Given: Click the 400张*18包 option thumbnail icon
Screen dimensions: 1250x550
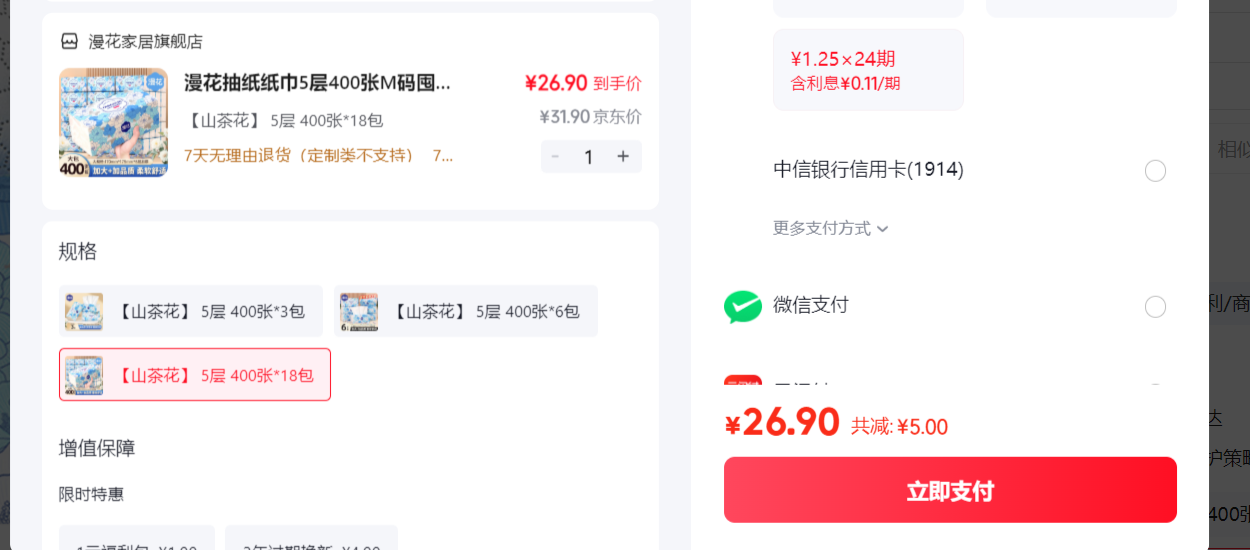Looking at the screenshot, I should 84,375.
